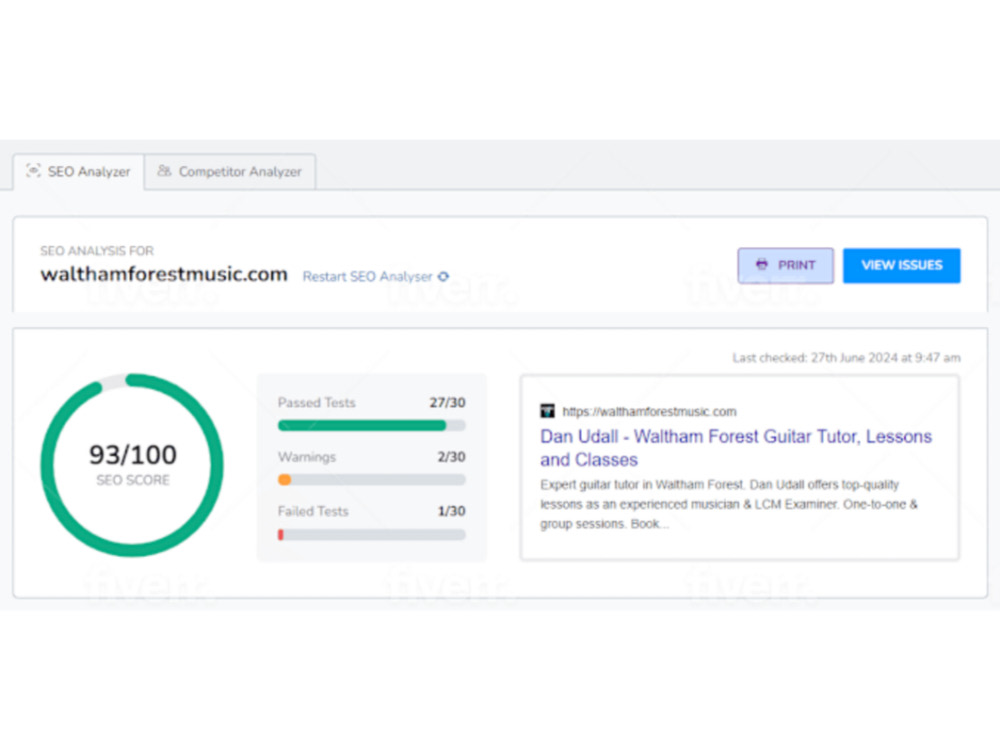Viewport: 1000px width, 750px height.
Task: Click the https://walthamforestmusic.com URL in preview
Action: (649, 411)
